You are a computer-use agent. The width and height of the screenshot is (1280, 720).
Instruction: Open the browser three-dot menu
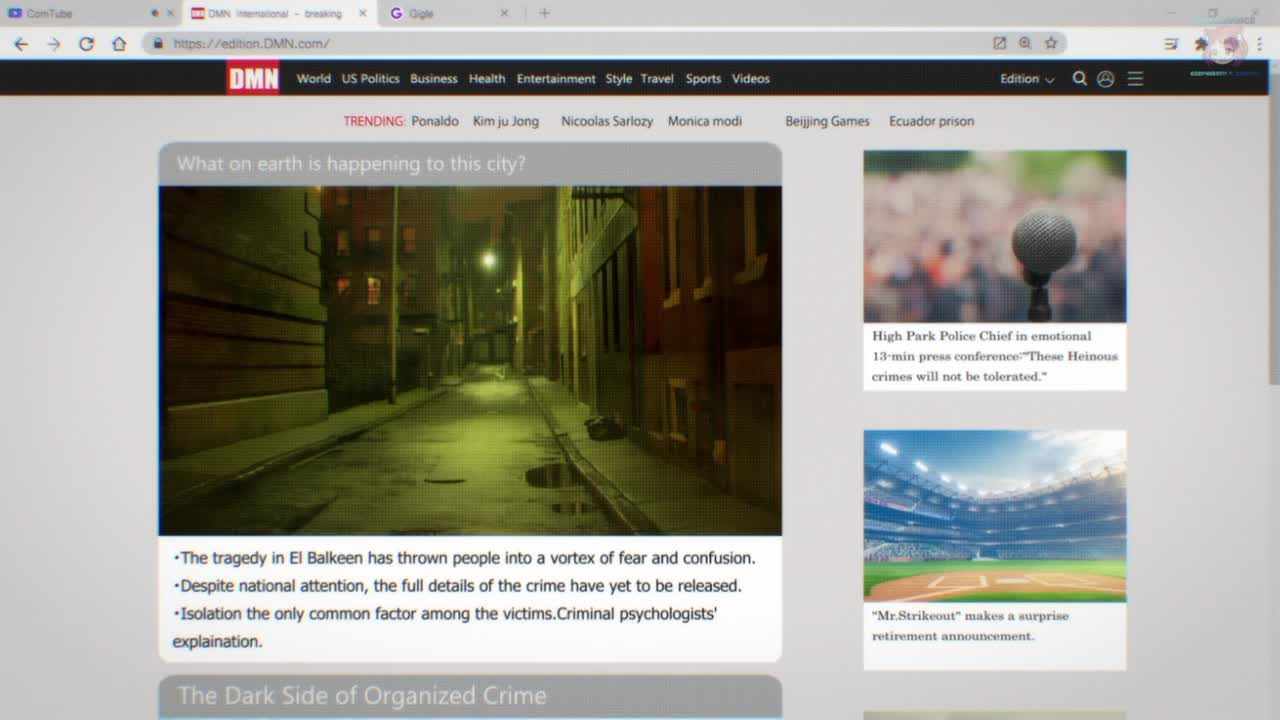pos(1259,44)
